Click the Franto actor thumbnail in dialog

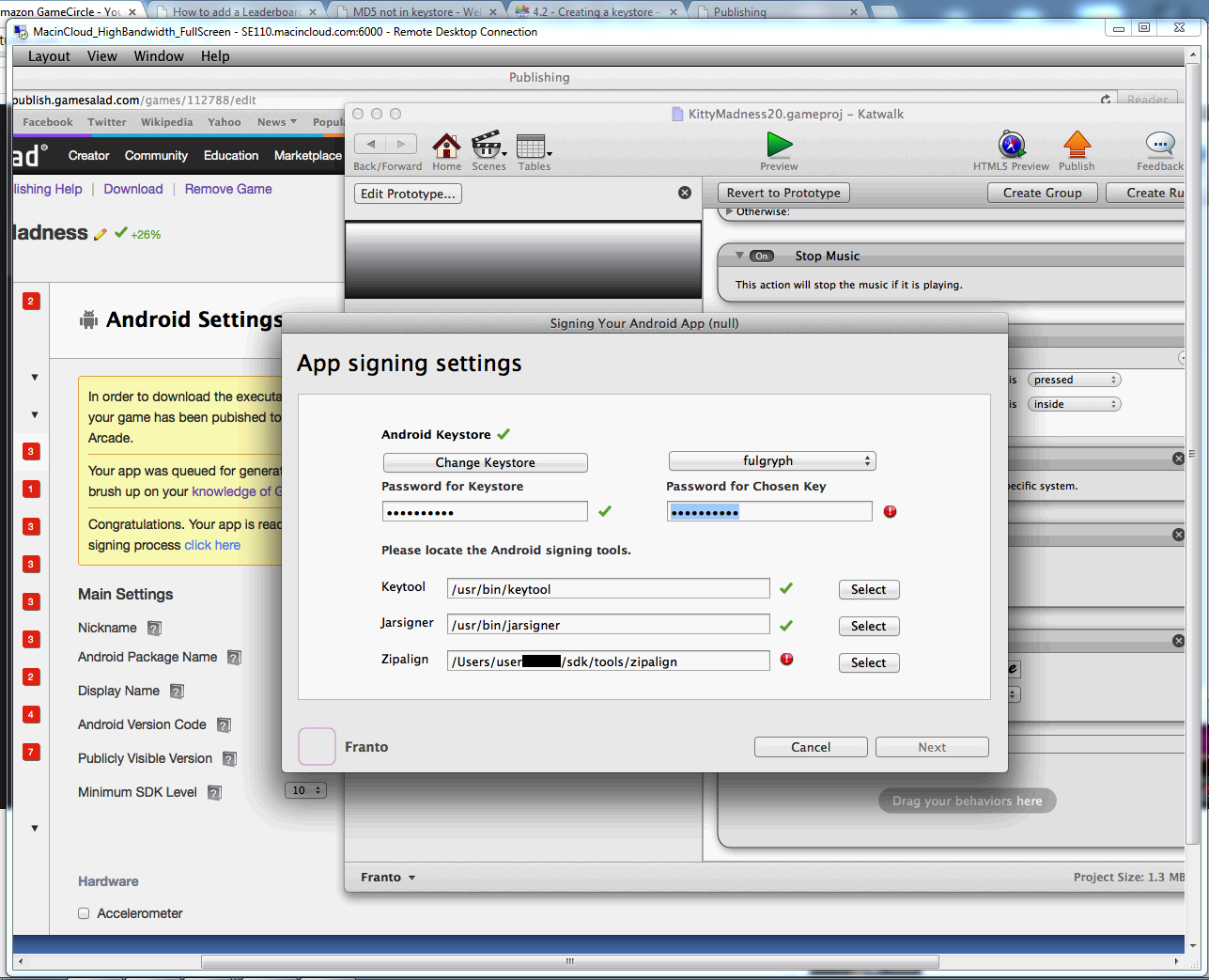[x=317, y=747]
